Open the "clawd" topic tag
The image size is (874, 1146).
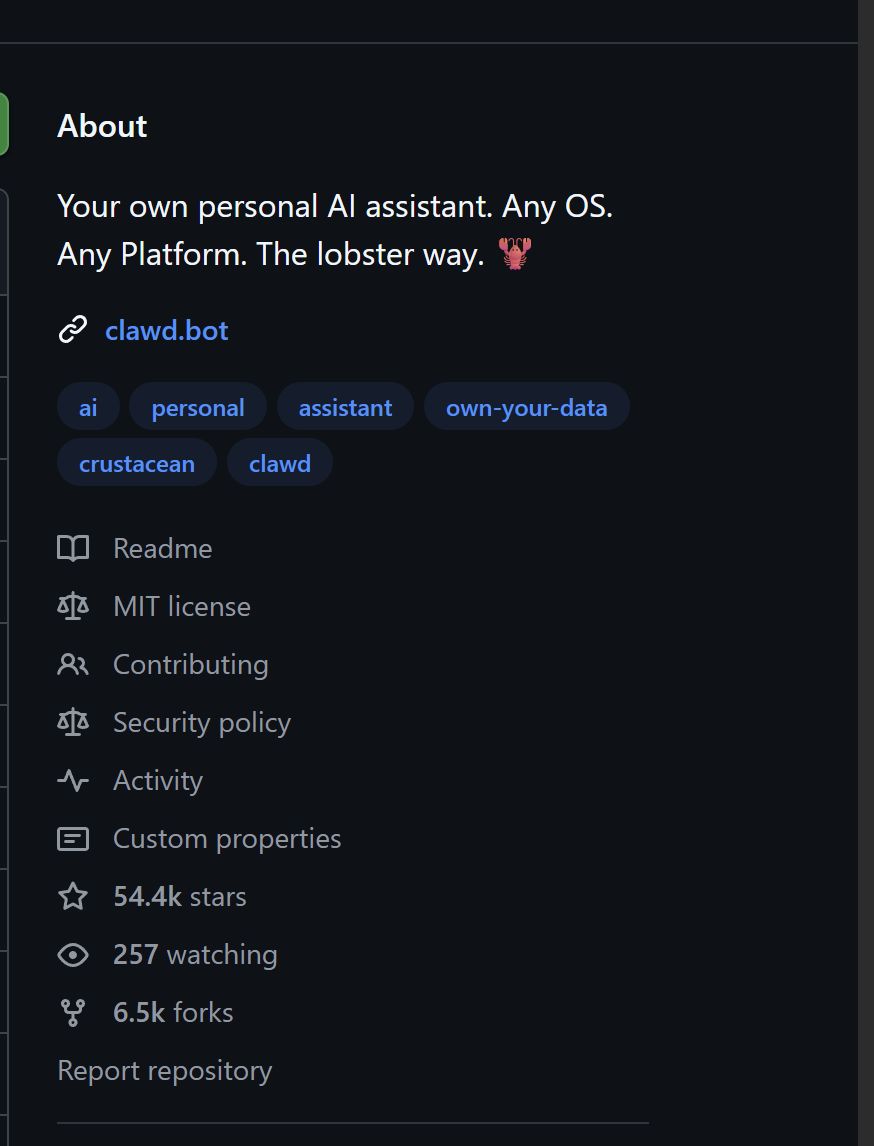point(280,464)
